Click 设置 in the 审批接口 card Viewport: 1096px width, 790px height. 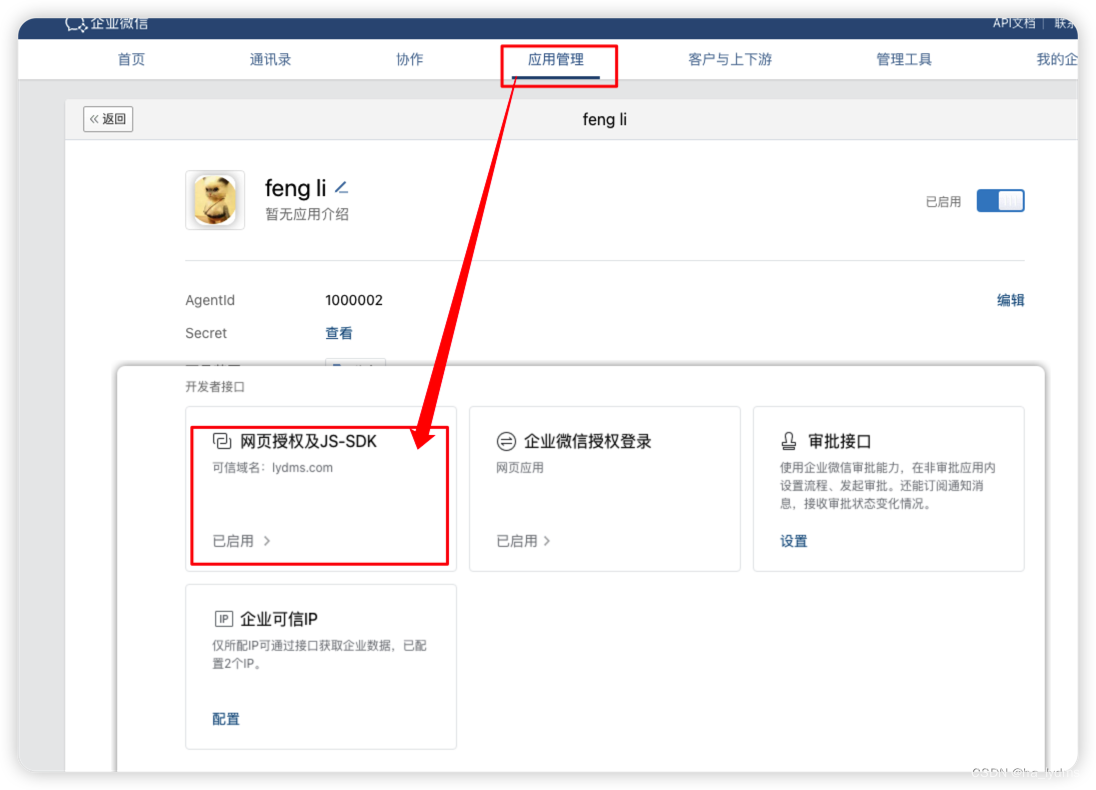tap(793, 541)
